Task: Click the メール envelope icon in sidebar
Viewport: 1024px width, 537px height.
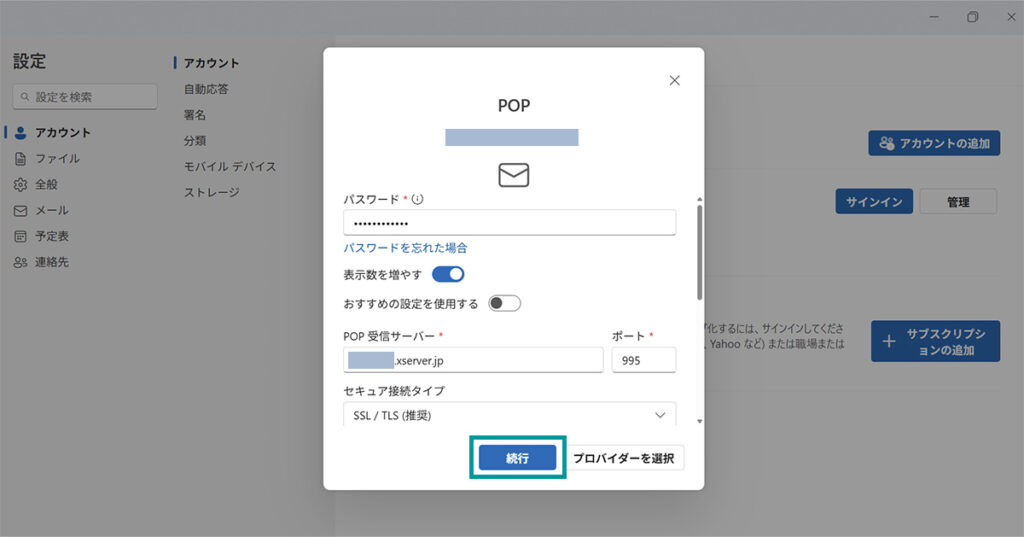Action: [x=20, y=210]
